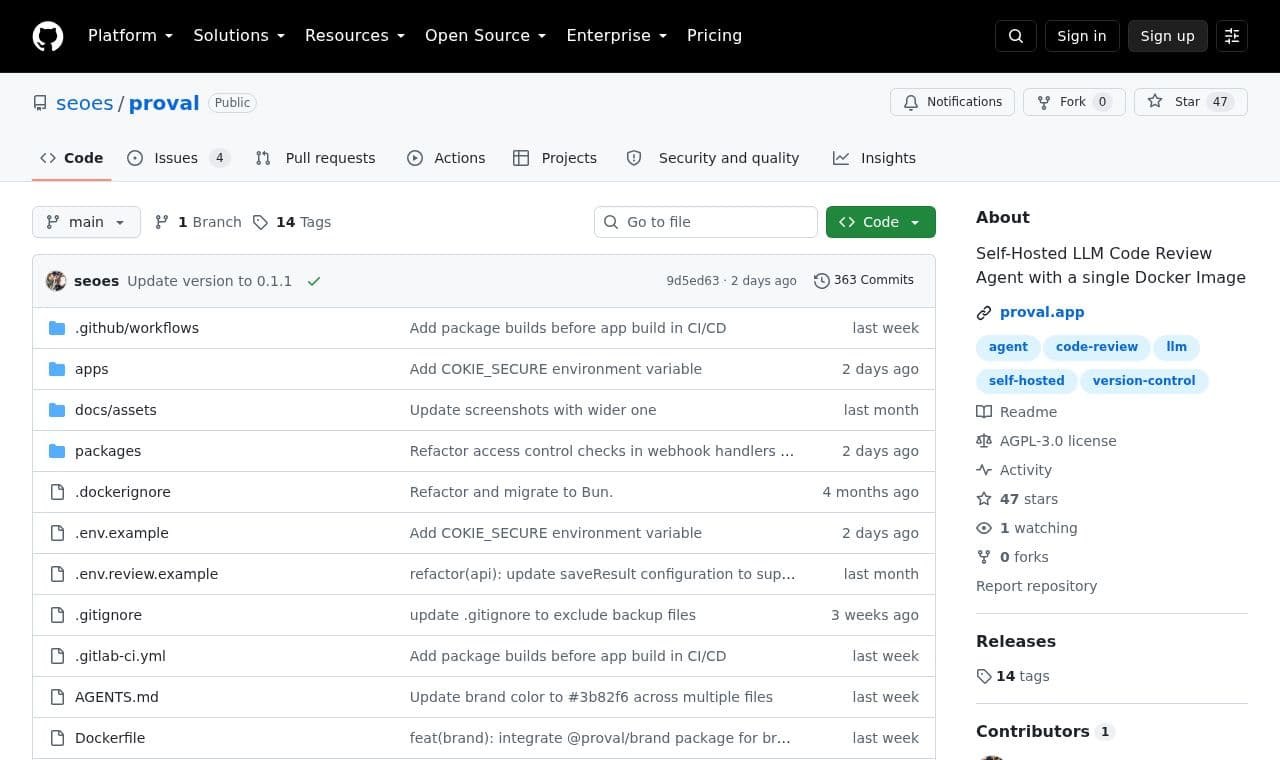Select the code-review topic tag
The width and height of the screenshot is (1280, 760).
click(1097, 347)
